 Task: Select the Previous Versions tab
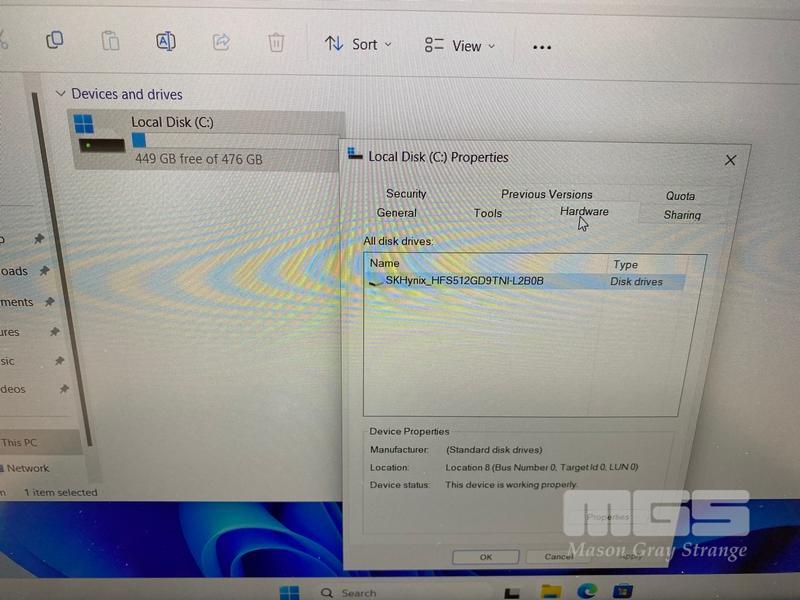[x=546, y=194]
